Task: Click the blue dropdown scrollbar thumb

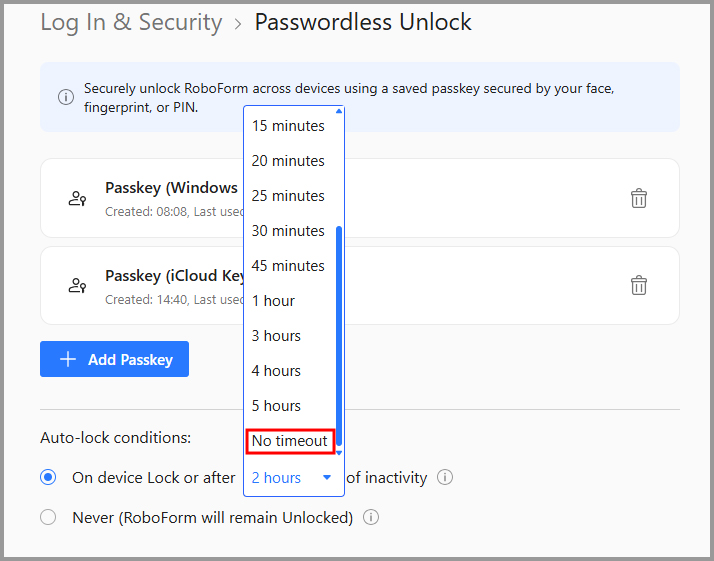Action: (338, 336)
